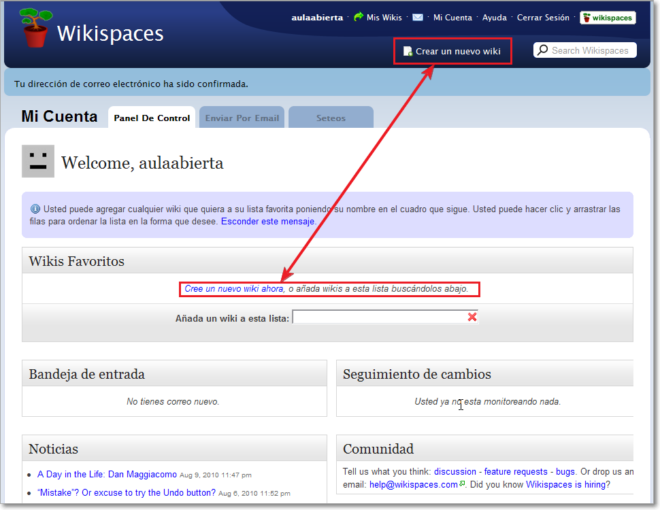Open Ayuda help link
The image size is (660, 510).
pos(494,18)
